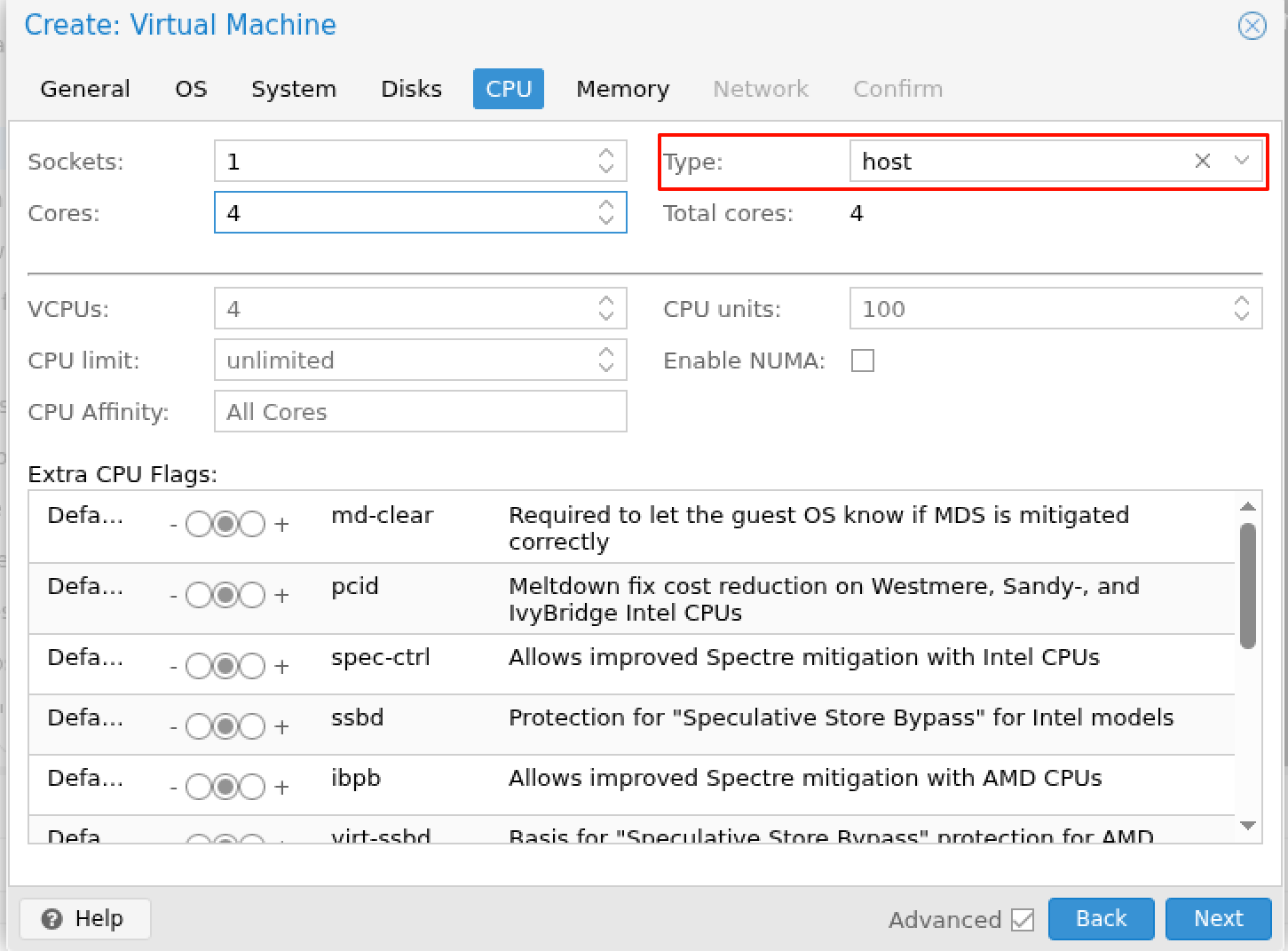Decrease the Cores spinner value
The height and width of the screenshot is (951, 1288).
pyautogui.click(x=606, y=220)
